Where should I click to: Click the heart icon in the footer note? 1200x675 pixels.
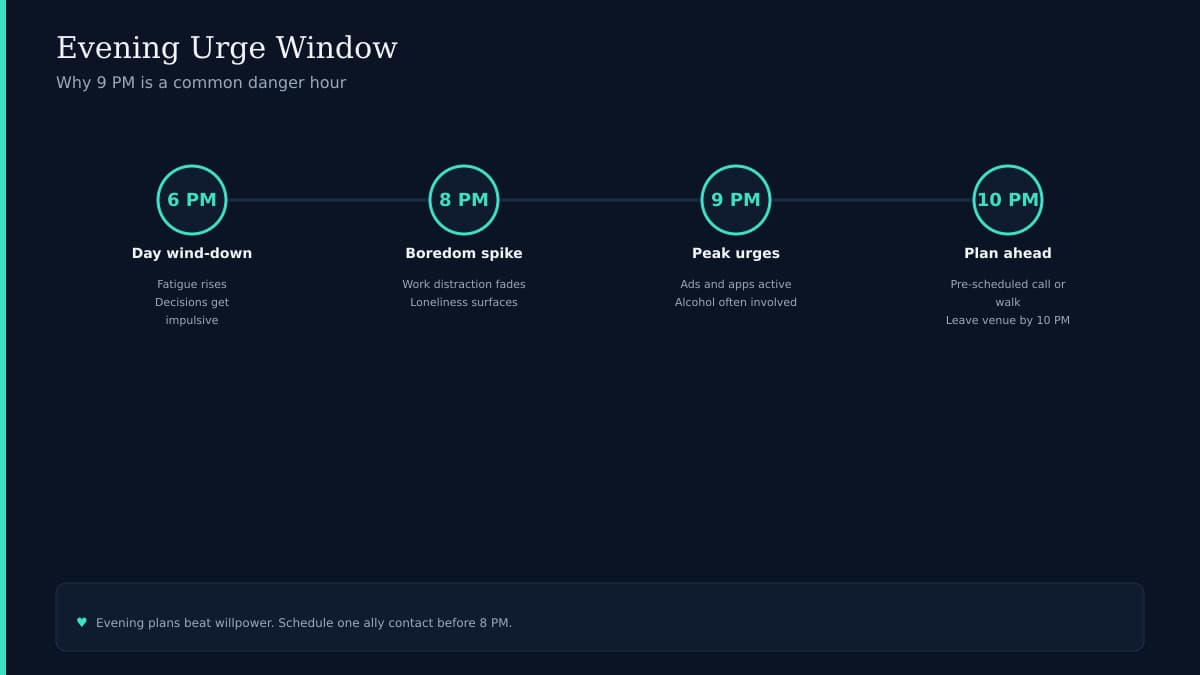(82, 622)
